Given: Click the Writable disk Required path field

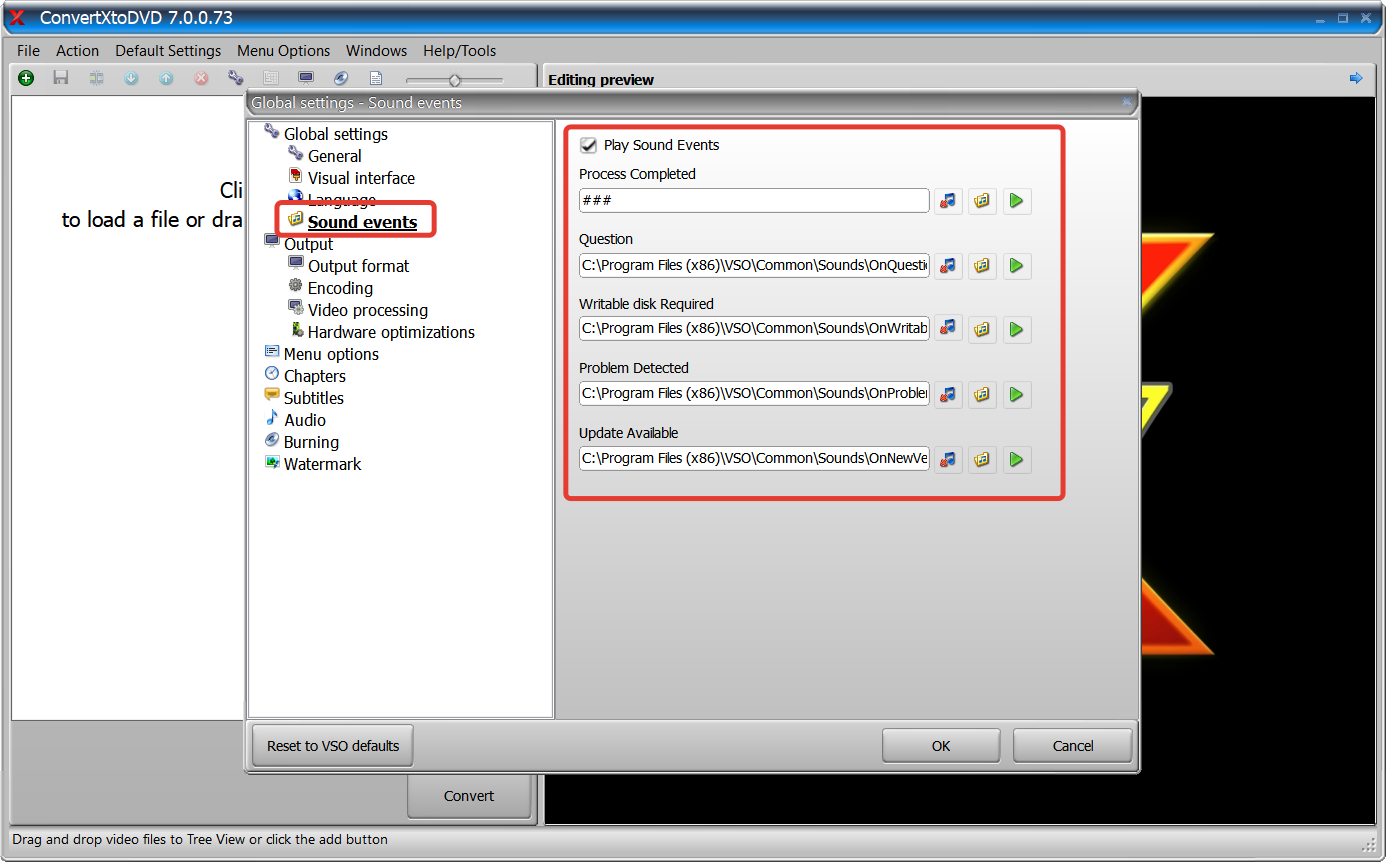Looking at the screenshot, I should pyautogui.click(x=754, y=328).
